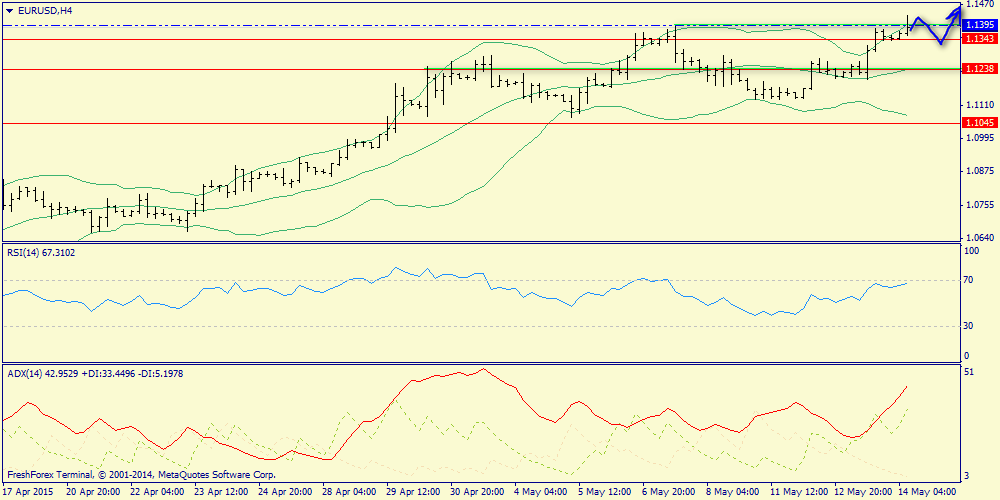Click the EURUSD,H4 chart title

pyautogui.click(x=44, y=10)
